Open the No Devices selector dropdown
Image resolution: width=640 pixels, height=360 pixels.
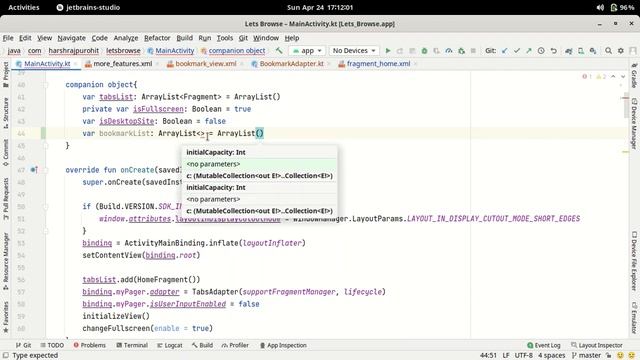354,51
